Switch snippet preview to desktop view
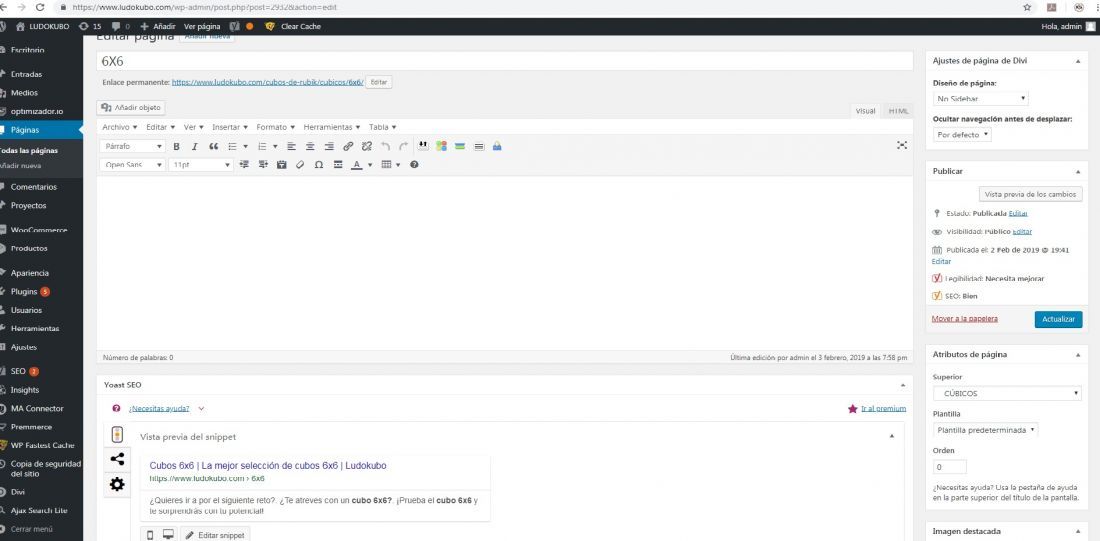This screenshot has width=1100, height=541. coord(168,535)
